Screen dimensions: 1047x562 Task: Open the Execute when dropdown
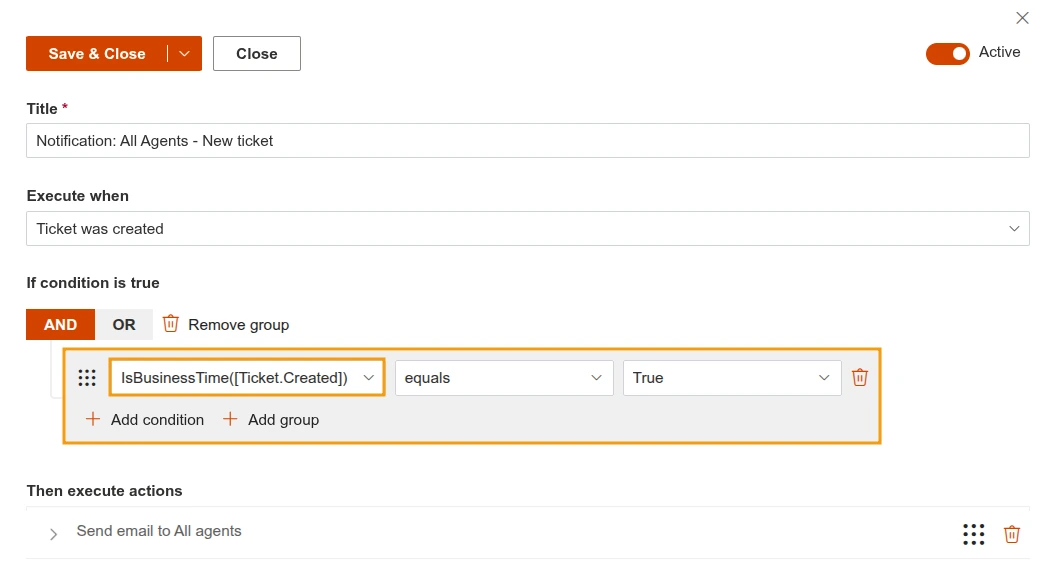[x=527, y=229]
